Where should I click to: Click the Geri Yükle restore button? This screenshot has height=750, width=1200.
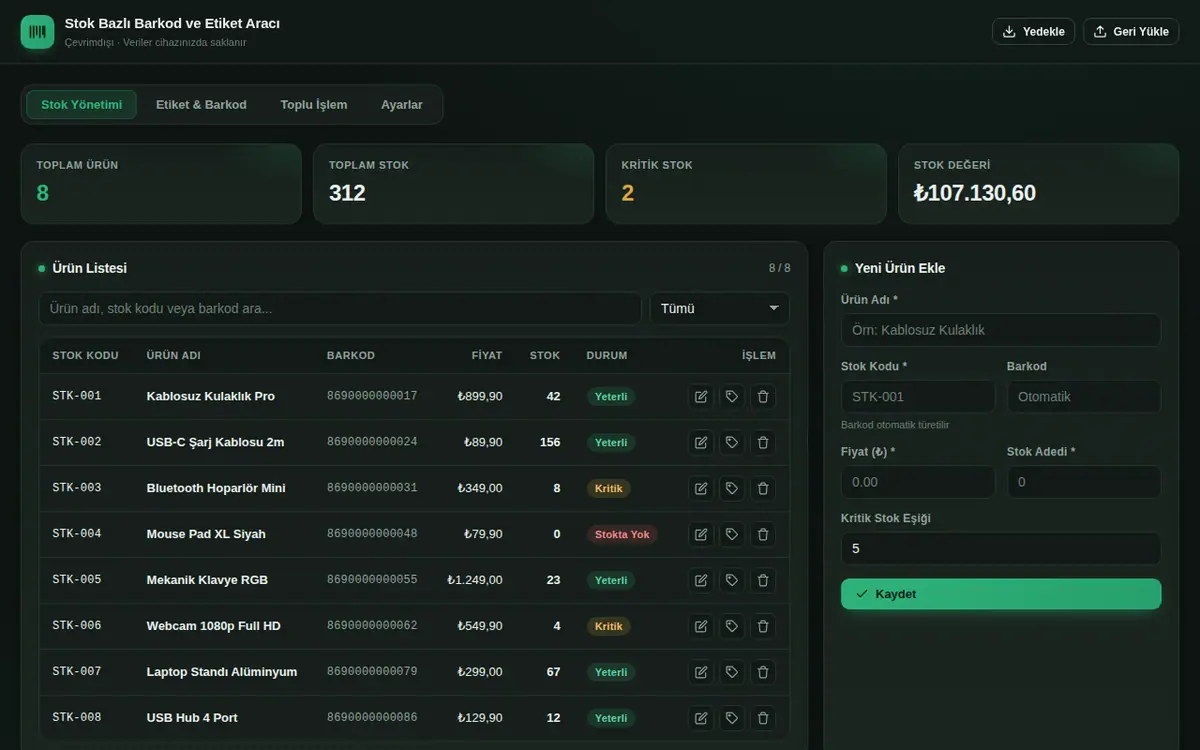coord(1131,31)
